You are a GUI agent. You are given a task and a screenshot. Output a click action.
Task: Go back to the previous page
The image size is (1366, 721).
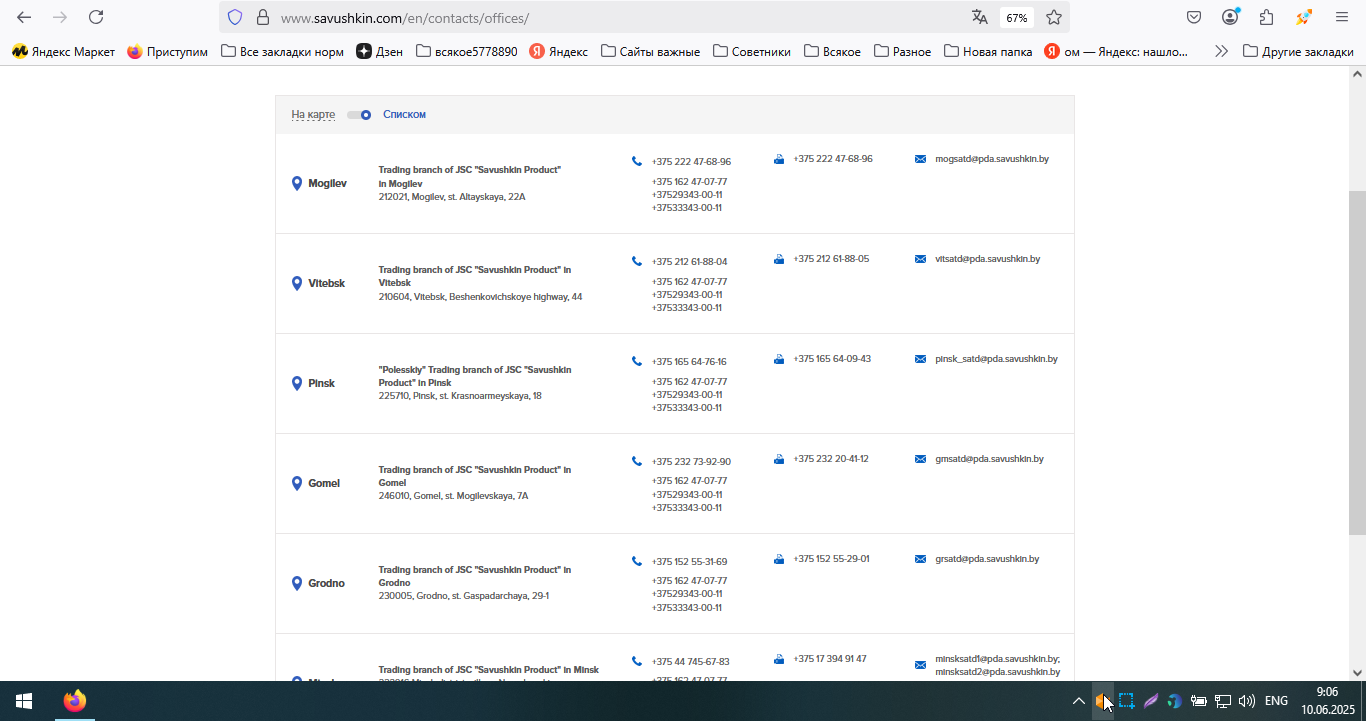coord(24,17)
